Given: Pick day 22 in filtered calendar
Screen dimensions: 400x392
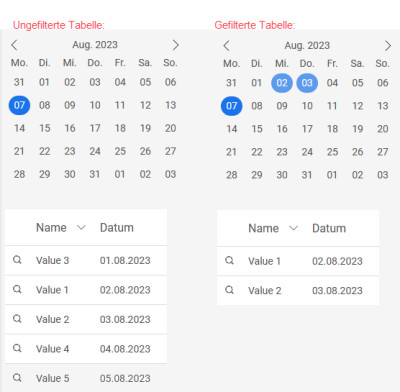Looking at the screenshot, I should [x=257, y=152].
